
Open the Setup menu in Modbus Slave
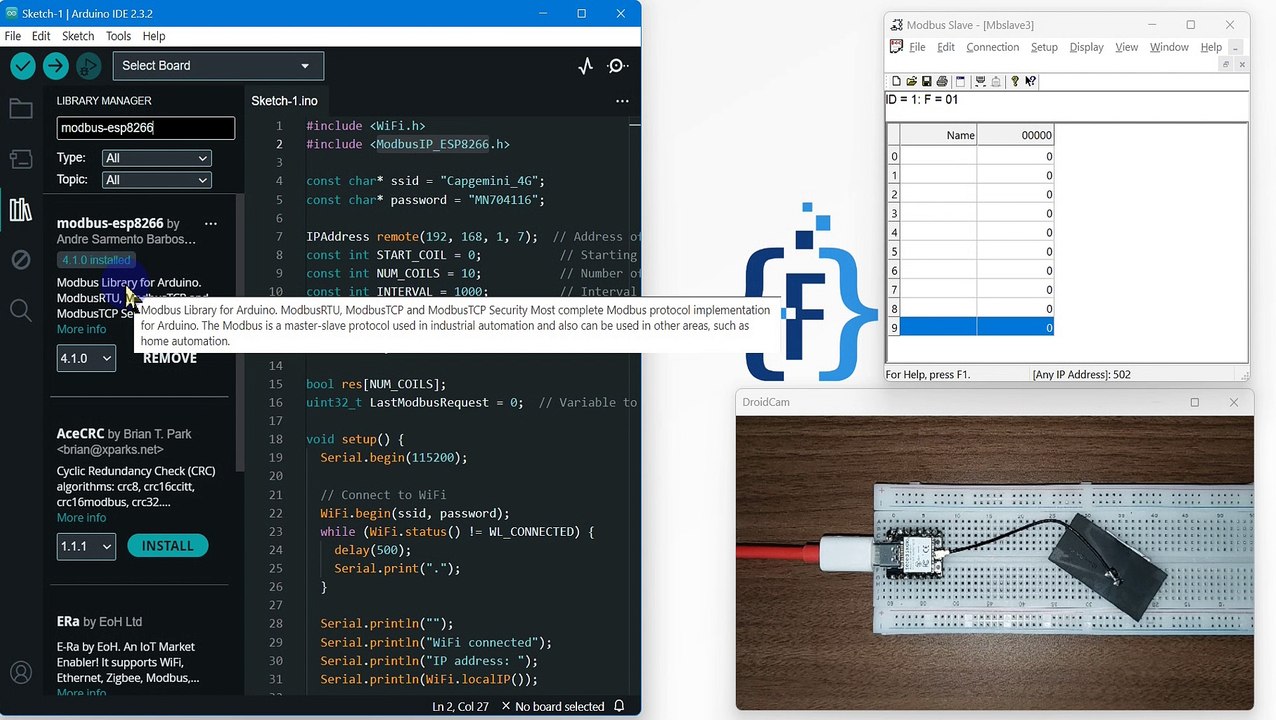click(x=1044, y=47)
